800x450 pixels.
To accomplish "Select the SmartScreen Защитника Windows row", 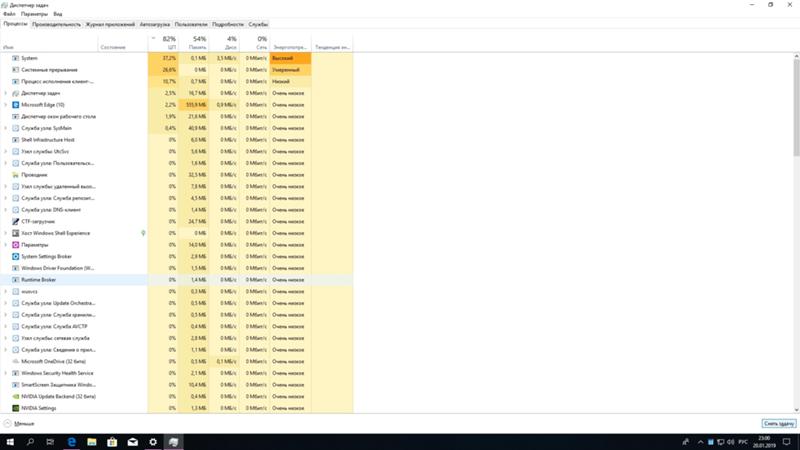I will (177, 385).
